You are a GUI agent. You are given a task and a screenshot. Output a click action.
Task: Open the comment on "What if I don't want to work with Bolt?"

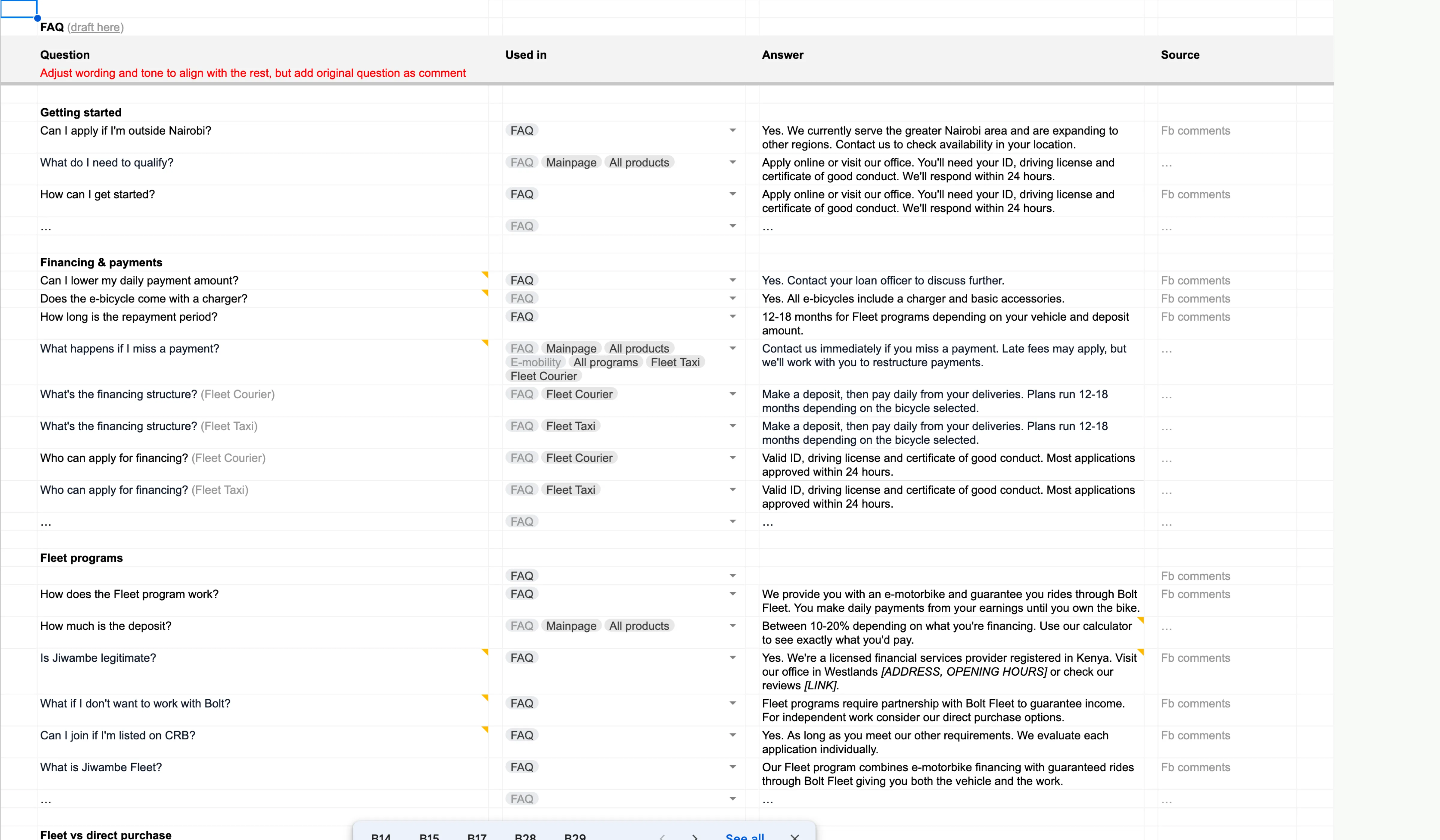pyautogui.click(x=486, y=698)
